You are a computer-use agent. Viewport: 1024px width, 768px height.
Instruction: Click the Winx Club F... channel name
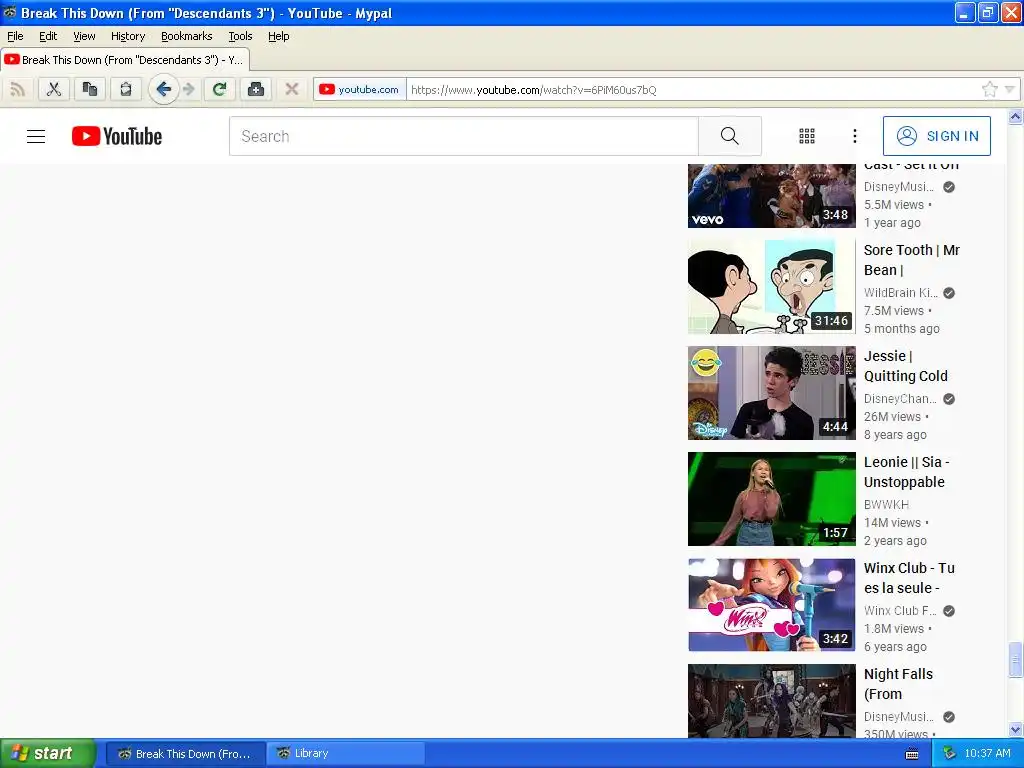coord(900,611)
